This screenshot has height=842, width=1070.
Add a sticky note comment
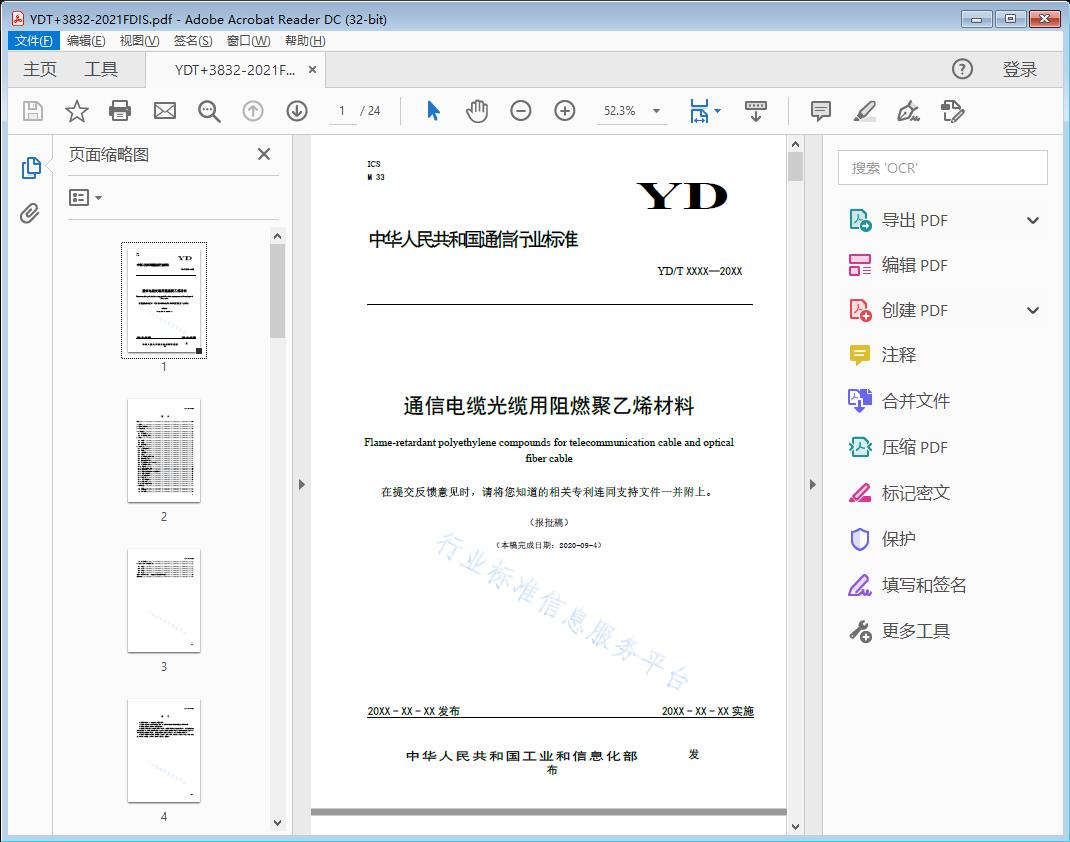[x=820, y=111]
